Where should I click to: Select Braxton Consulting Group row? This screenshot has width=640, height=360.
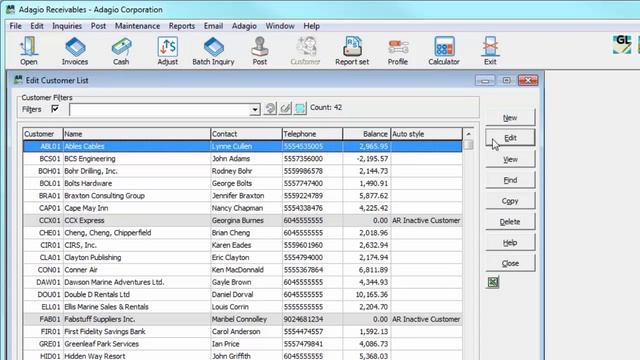[x=242, y=196]
